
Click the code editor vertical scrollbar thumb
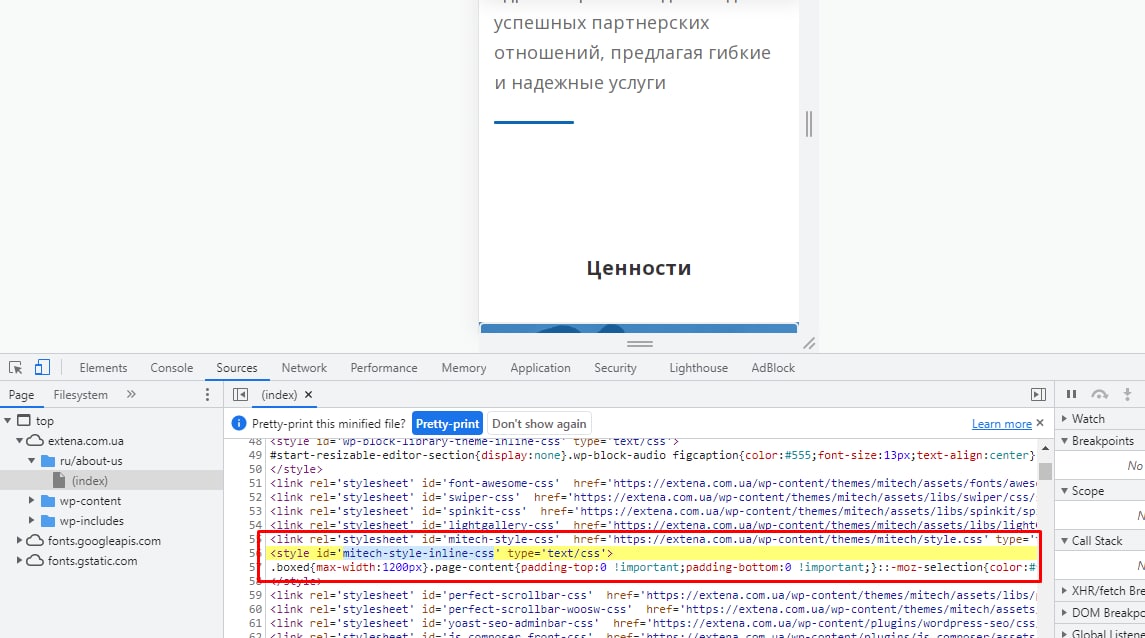1046,471
